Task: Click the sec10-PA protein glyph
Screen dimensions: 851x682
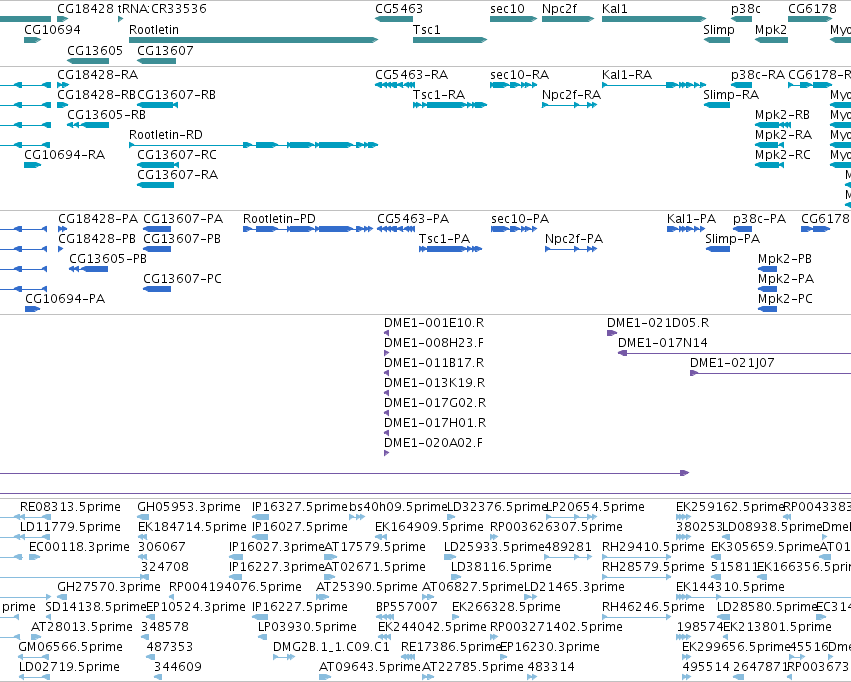Action: point(514,229)
